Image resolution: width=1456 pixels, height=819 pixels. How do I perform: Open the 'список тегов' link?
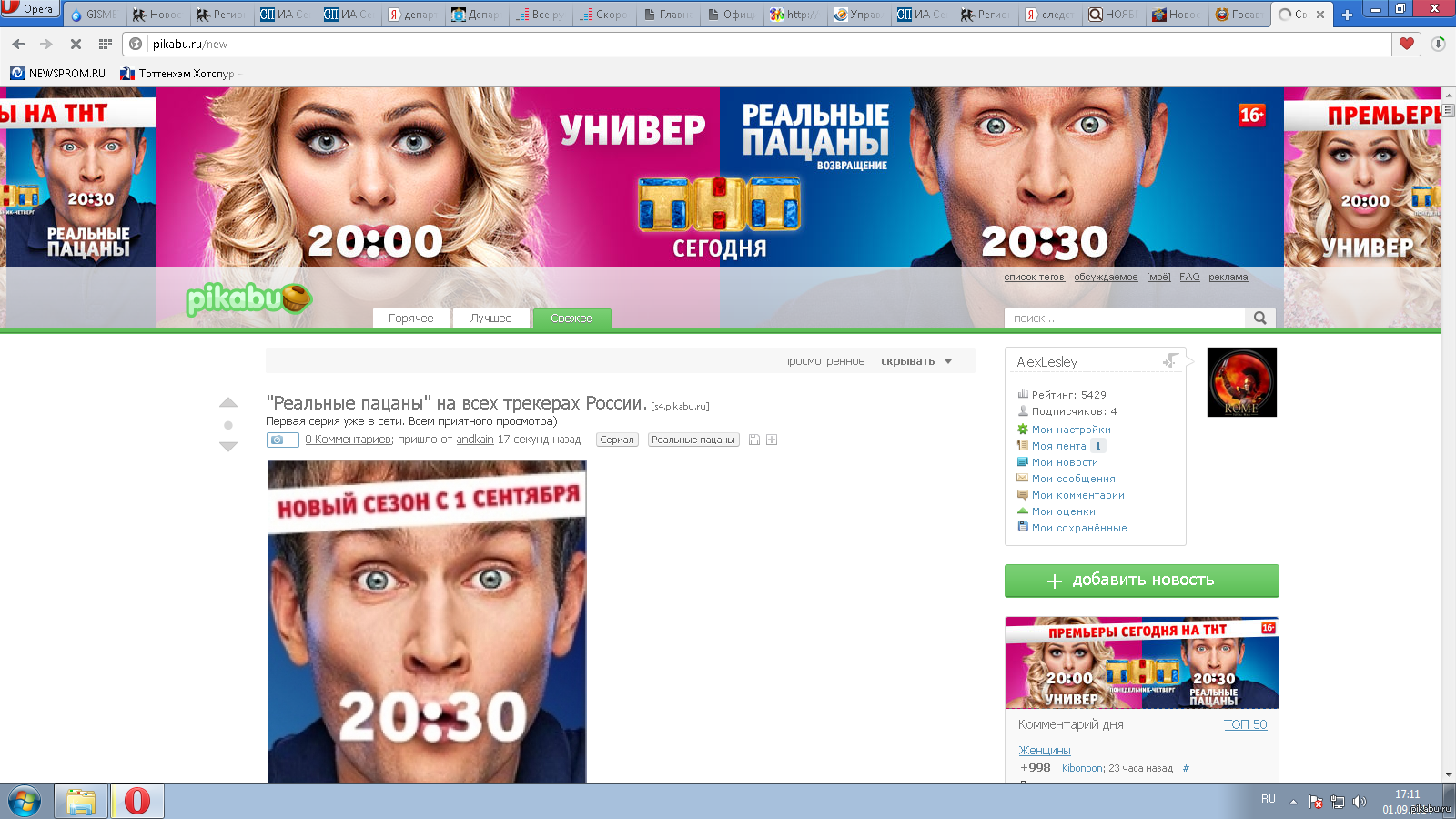pos(1034,277)
